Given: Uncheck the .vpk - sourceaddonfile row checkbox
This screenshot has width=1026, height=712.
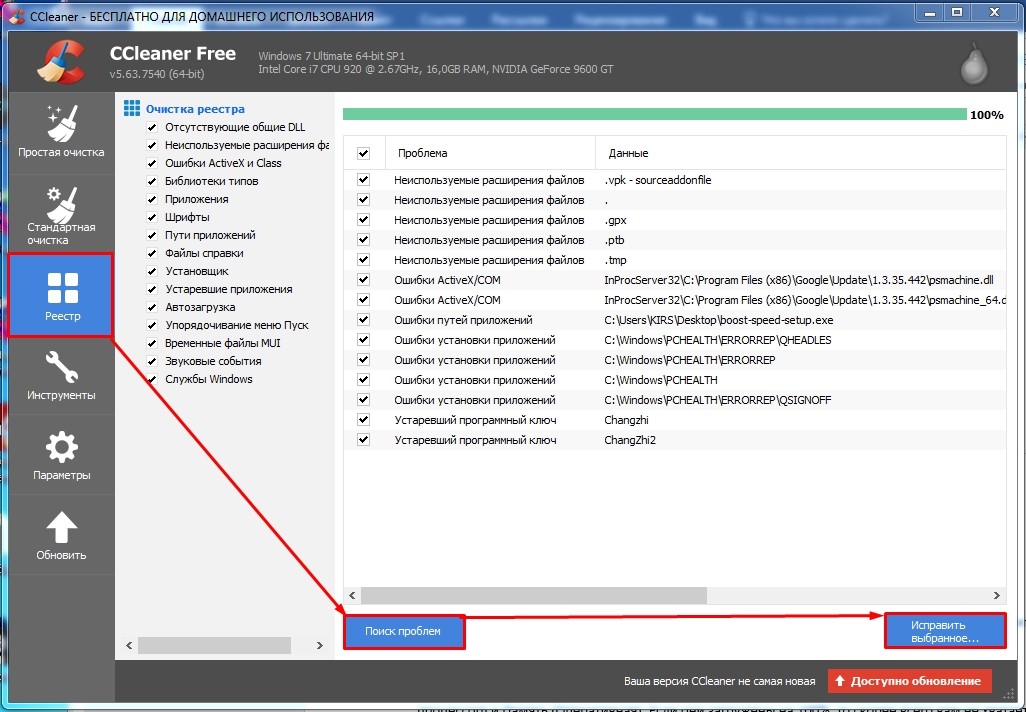Looking at the screenshot, I should tap(363, 179).
